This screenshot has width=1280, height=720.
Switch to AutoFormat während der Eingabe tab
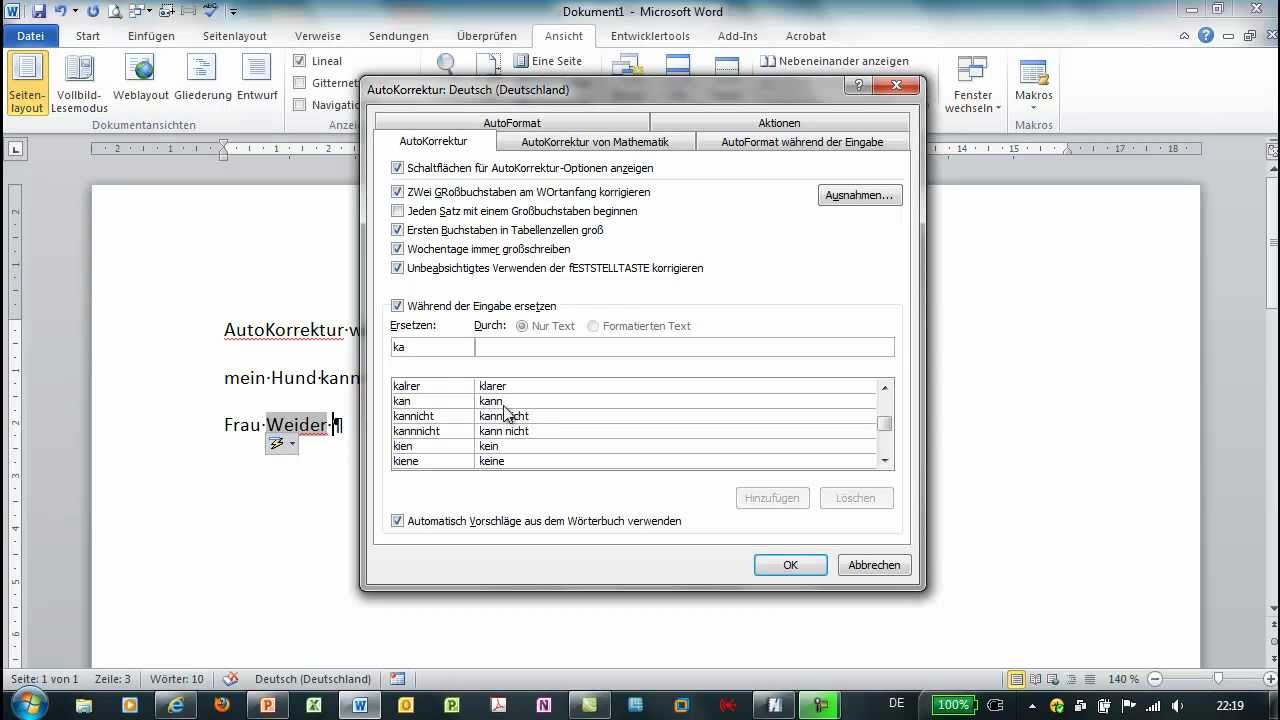pos(802,142)
